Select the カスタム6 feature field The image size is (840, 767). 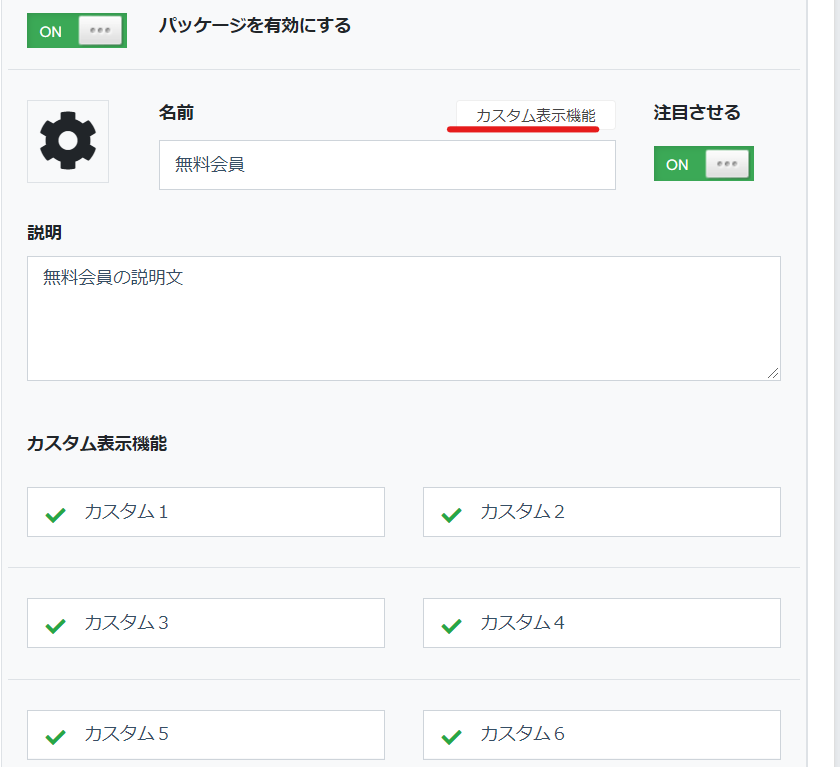click(x=602, y=735)
